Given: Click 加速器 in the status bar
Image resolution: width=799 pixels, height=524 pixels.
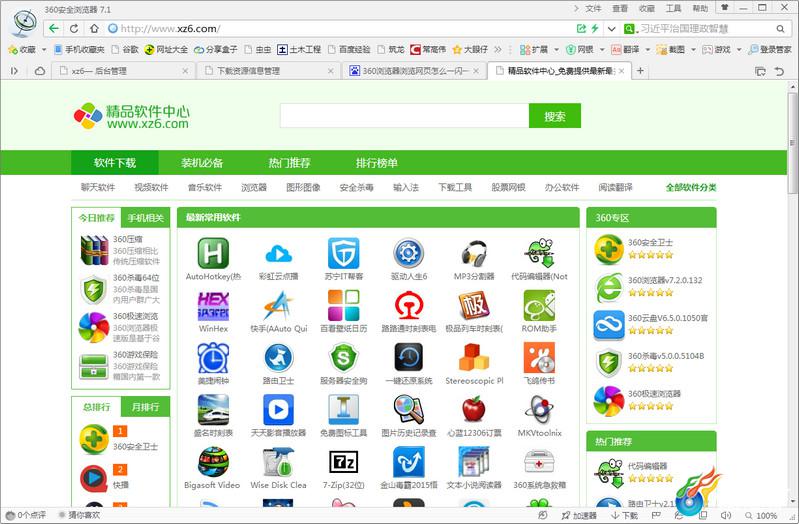Looking at the screenshot, I should tap(579, 515).
